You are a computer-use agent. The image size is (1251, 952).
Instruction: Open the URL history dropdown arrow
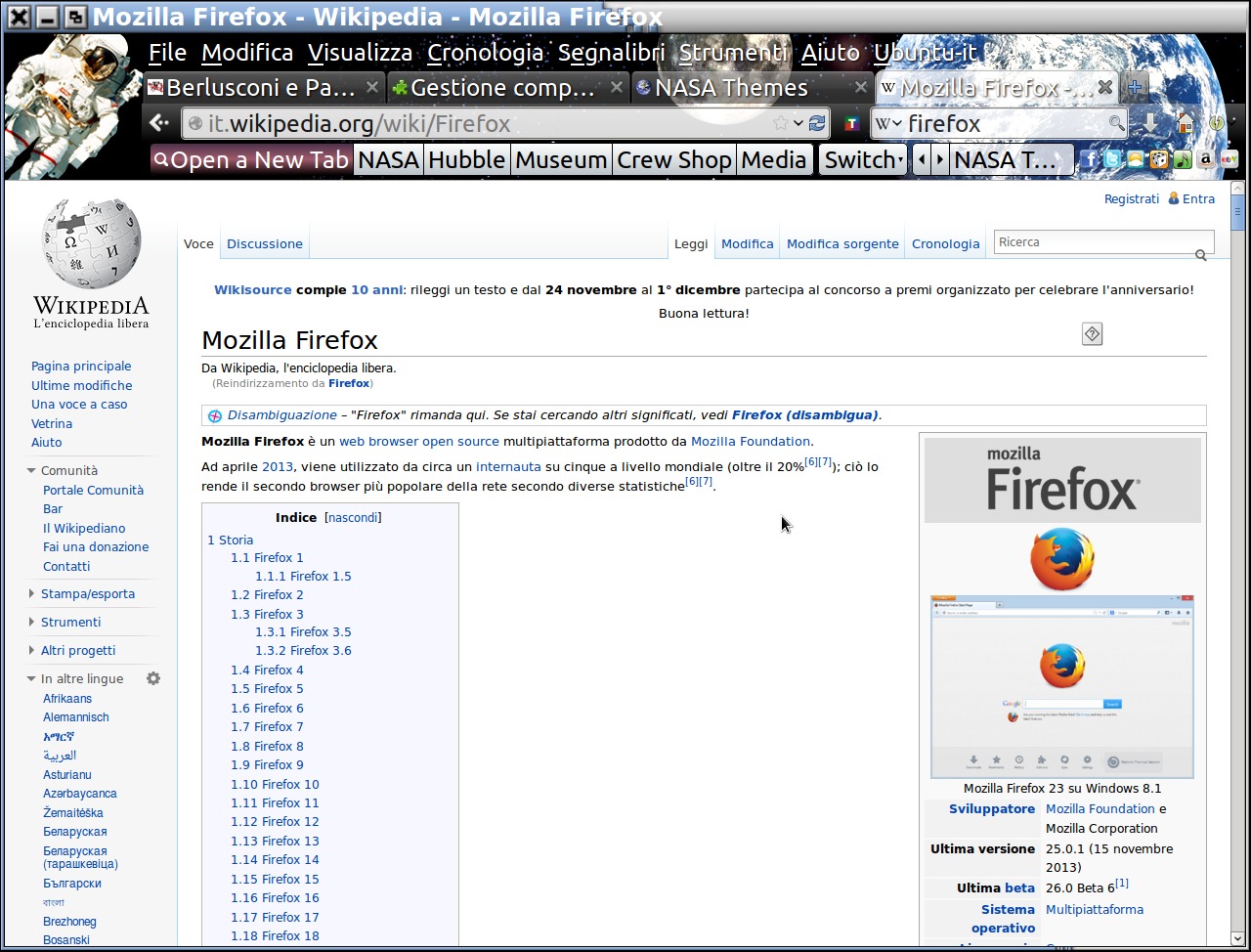798,123
